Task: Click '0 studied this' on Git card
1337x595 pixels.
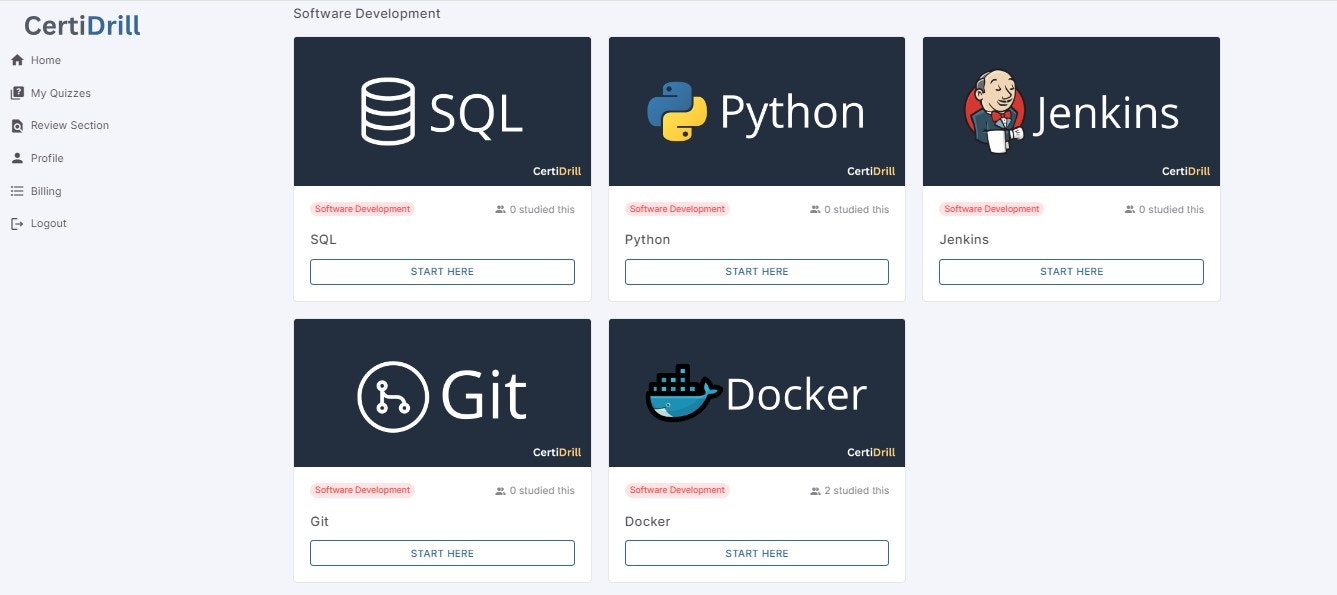Action: [542, 491]
